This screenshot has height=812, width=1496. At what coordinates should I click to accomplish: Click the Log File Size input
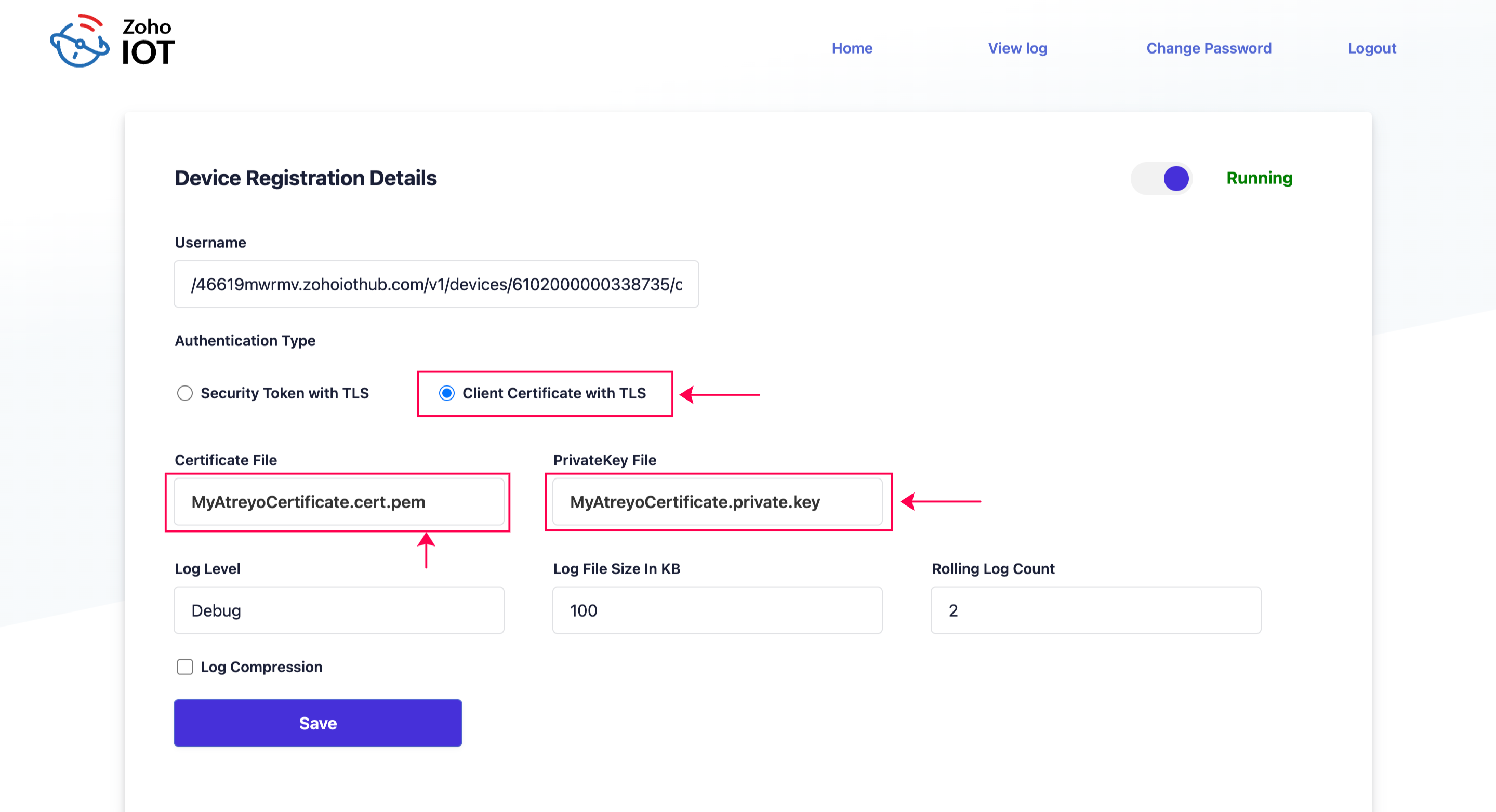coord(717,610)
